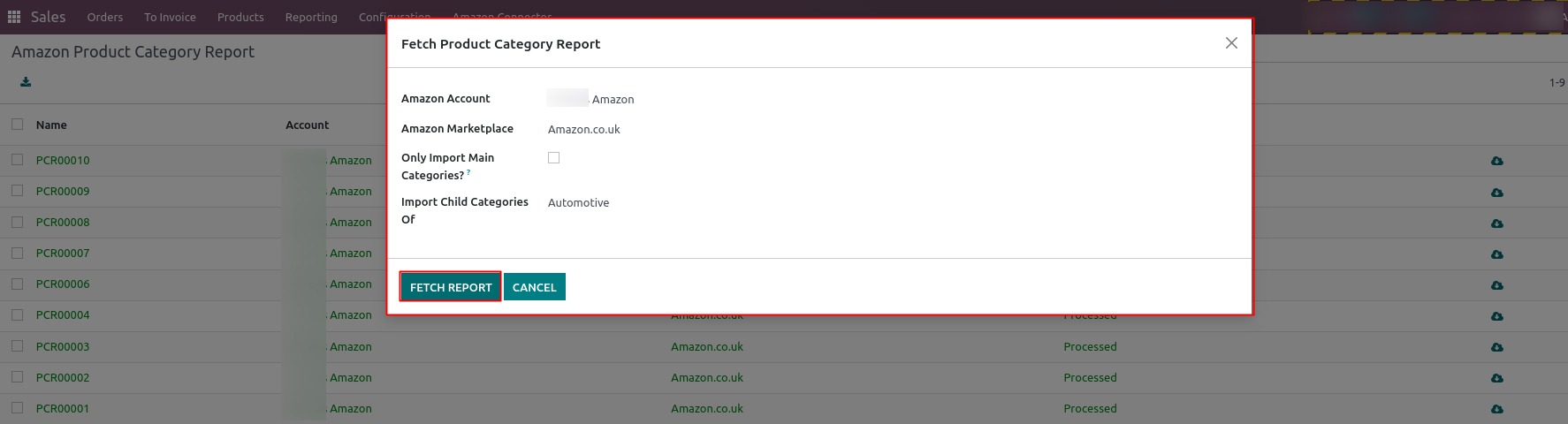Open record PCR00004 link
The image size is (1568, 424).
point(63,314)
